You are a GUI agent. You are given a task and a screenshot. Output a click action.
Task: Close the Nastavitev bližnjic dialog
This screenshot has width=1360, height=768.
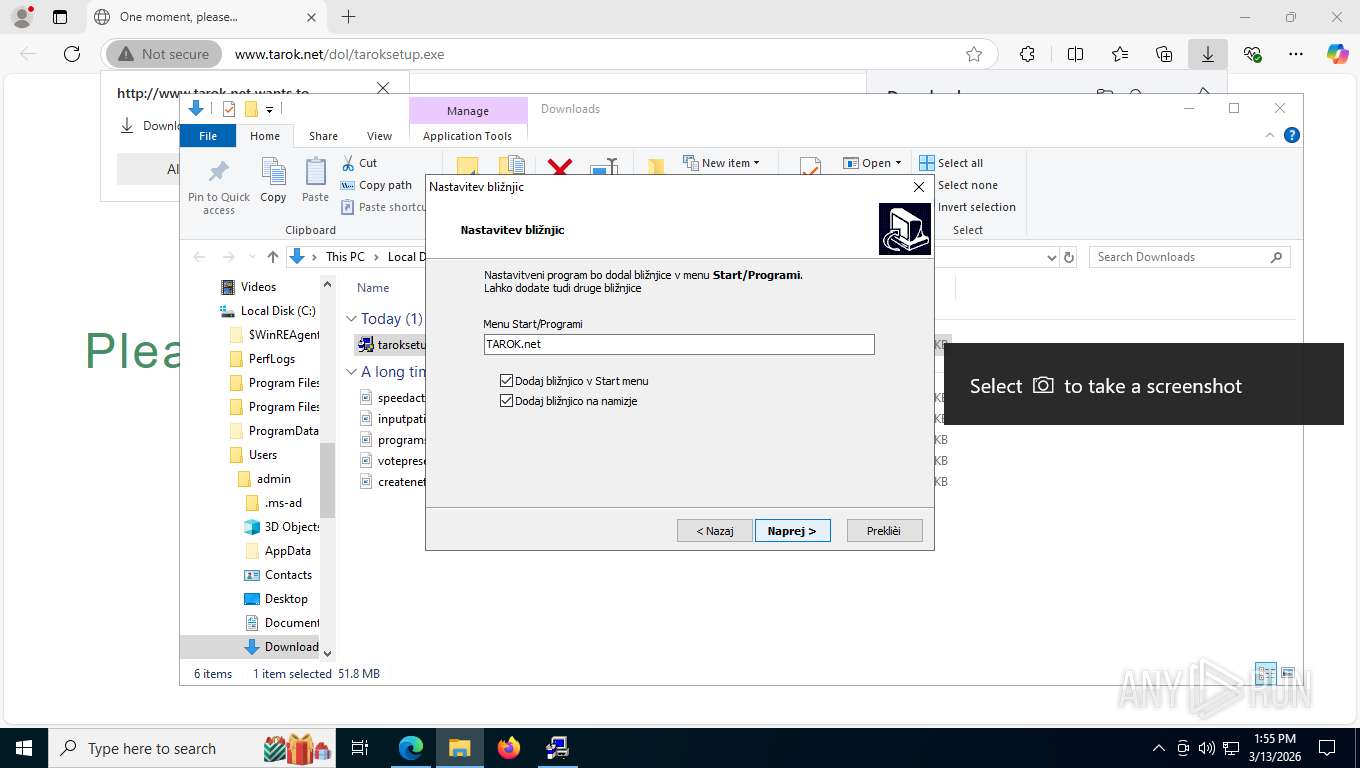pyautogui.click(x=919, y=187)
